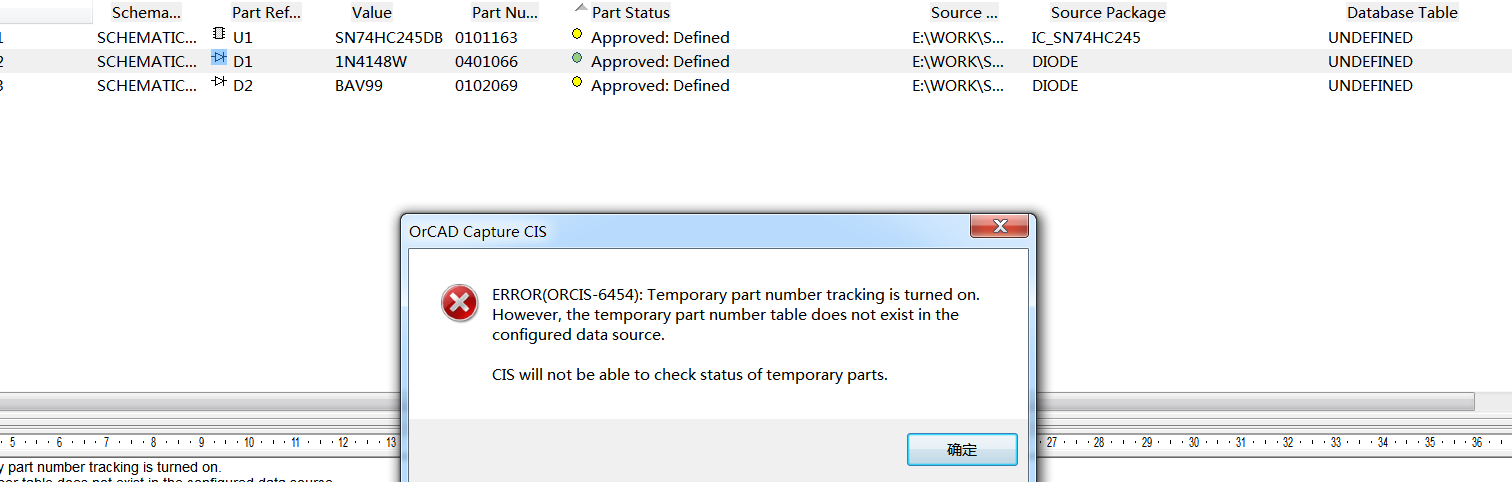Click the yellow status dot in the SN74HC245DB row
The image size is (1512, 482).
[x=577, y=35]
